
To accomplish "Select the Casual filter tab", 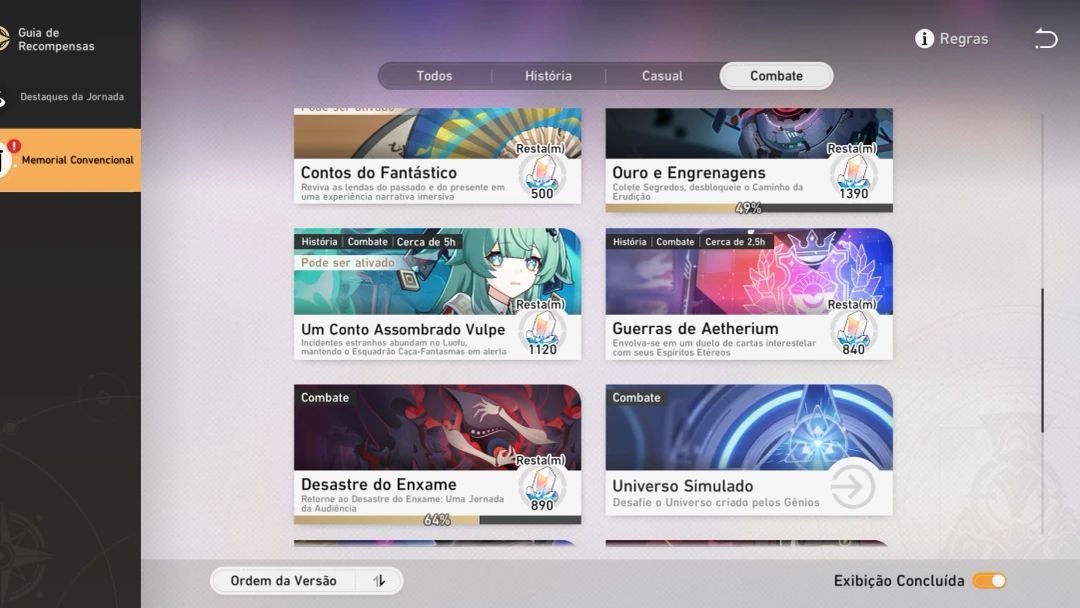I will (662, 76).
